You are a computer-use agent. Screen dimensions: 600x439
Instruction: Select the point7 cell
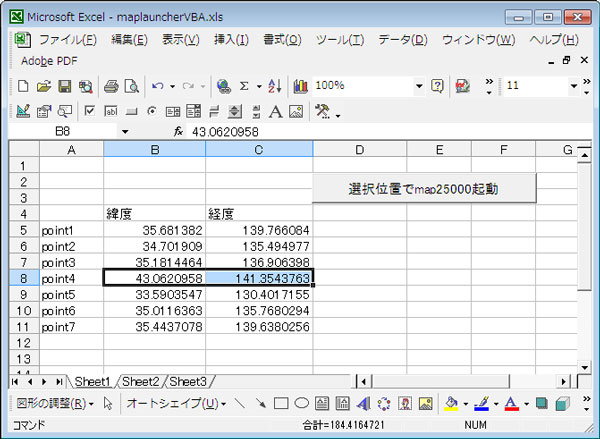72,327
